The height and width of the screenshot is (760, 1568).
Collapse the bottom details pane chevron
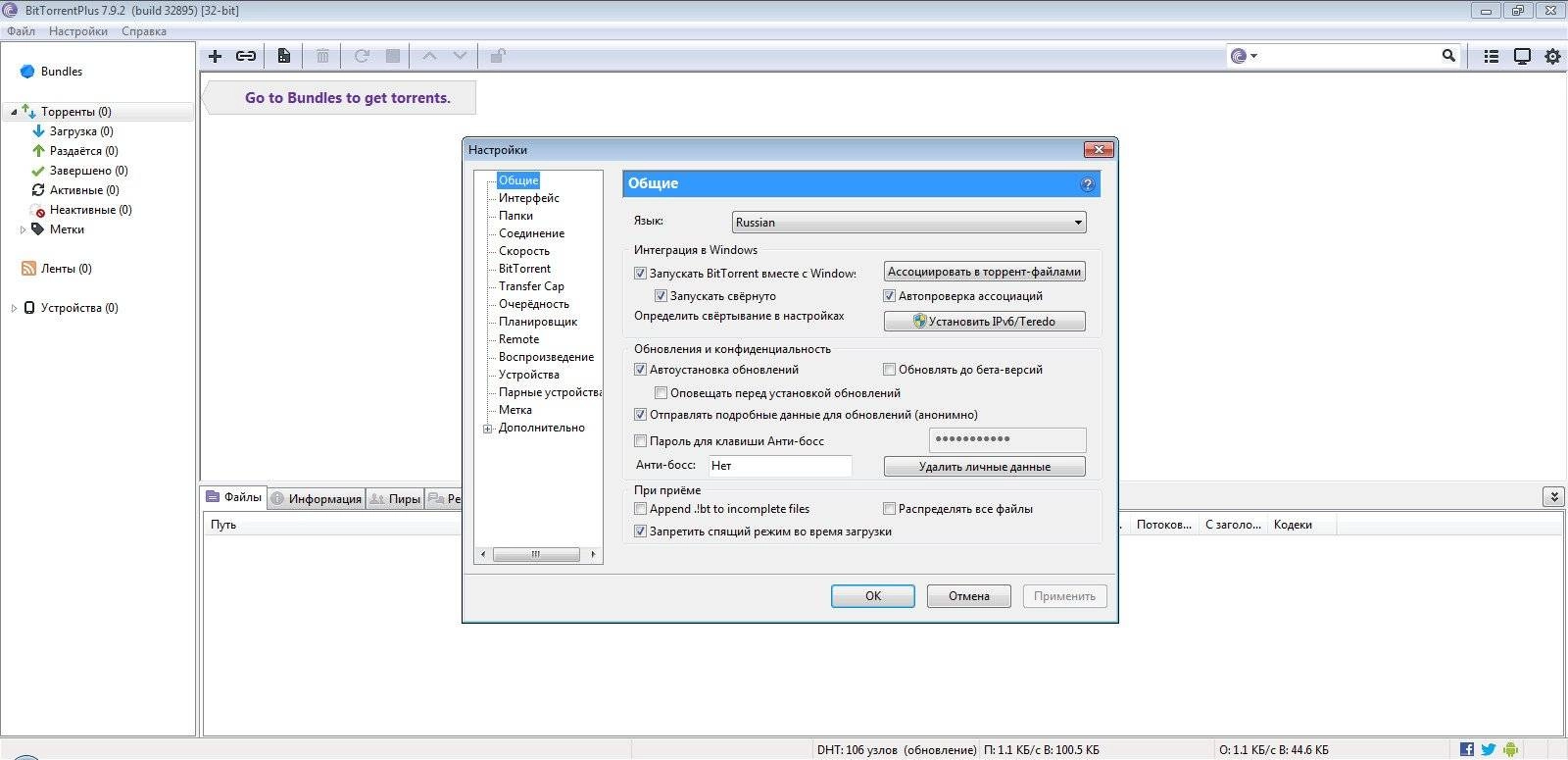[x=1553, y=497]
